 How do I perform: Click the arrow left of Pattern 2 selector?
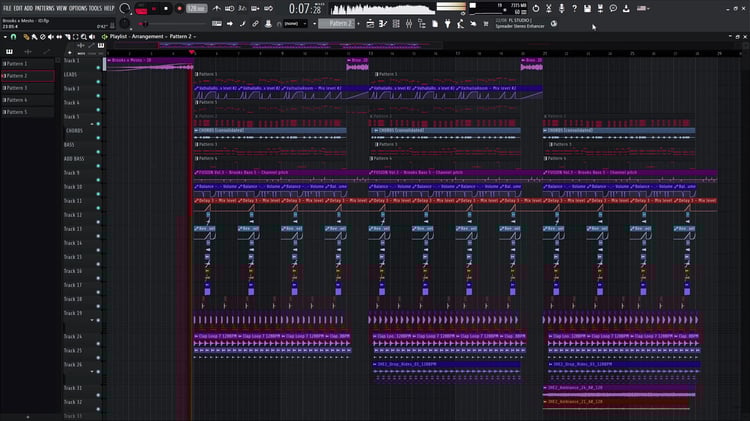coord(314,23)
